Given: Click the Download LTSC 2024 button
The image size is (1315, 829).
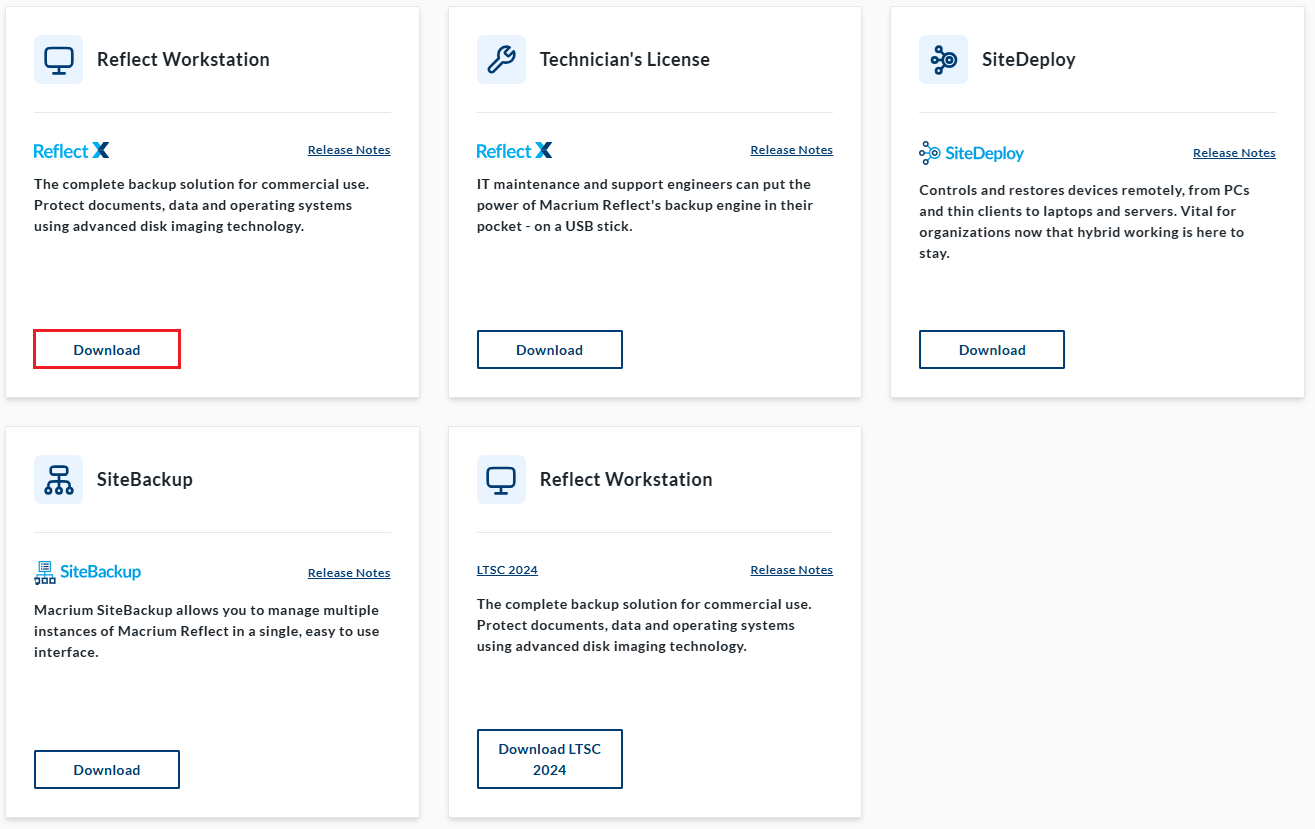Looking at the screenshot, I should click(549, 758).
